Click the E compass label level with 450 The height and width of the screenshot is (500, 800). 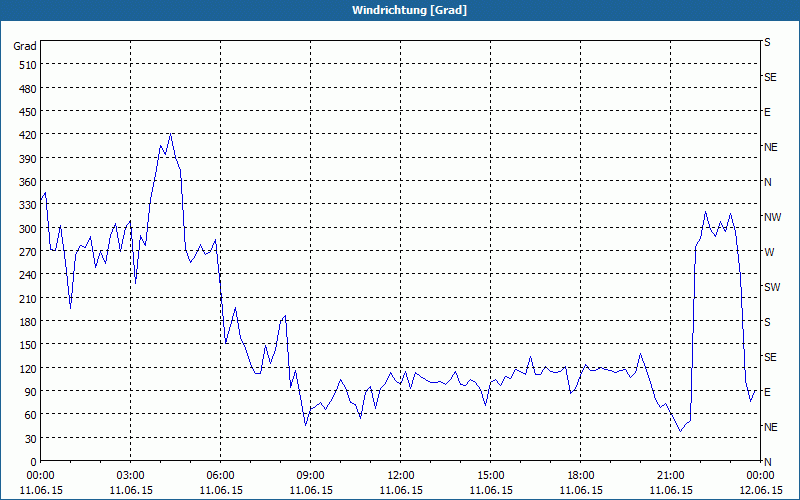click(767, 112)
